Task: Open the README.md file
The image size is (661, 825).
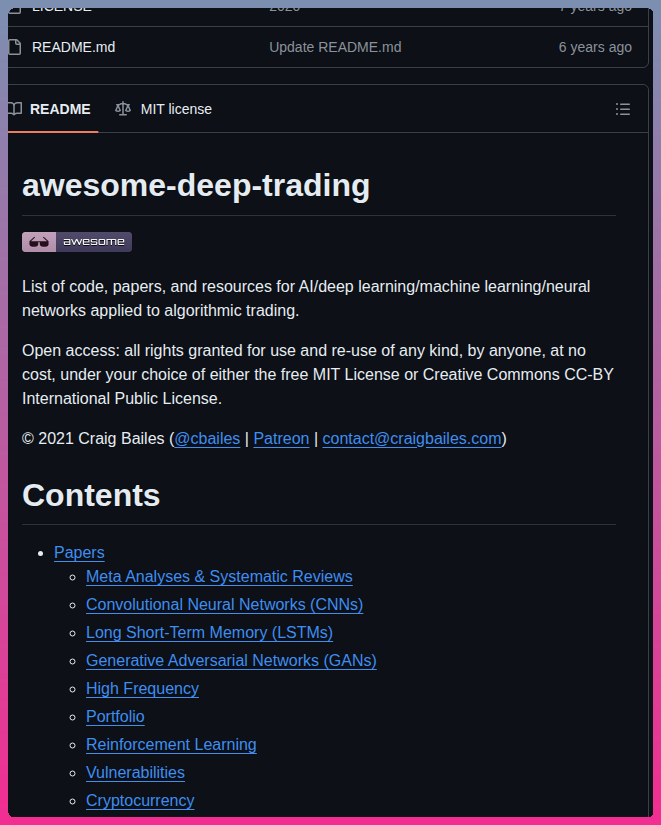Action: click(74, 47)
